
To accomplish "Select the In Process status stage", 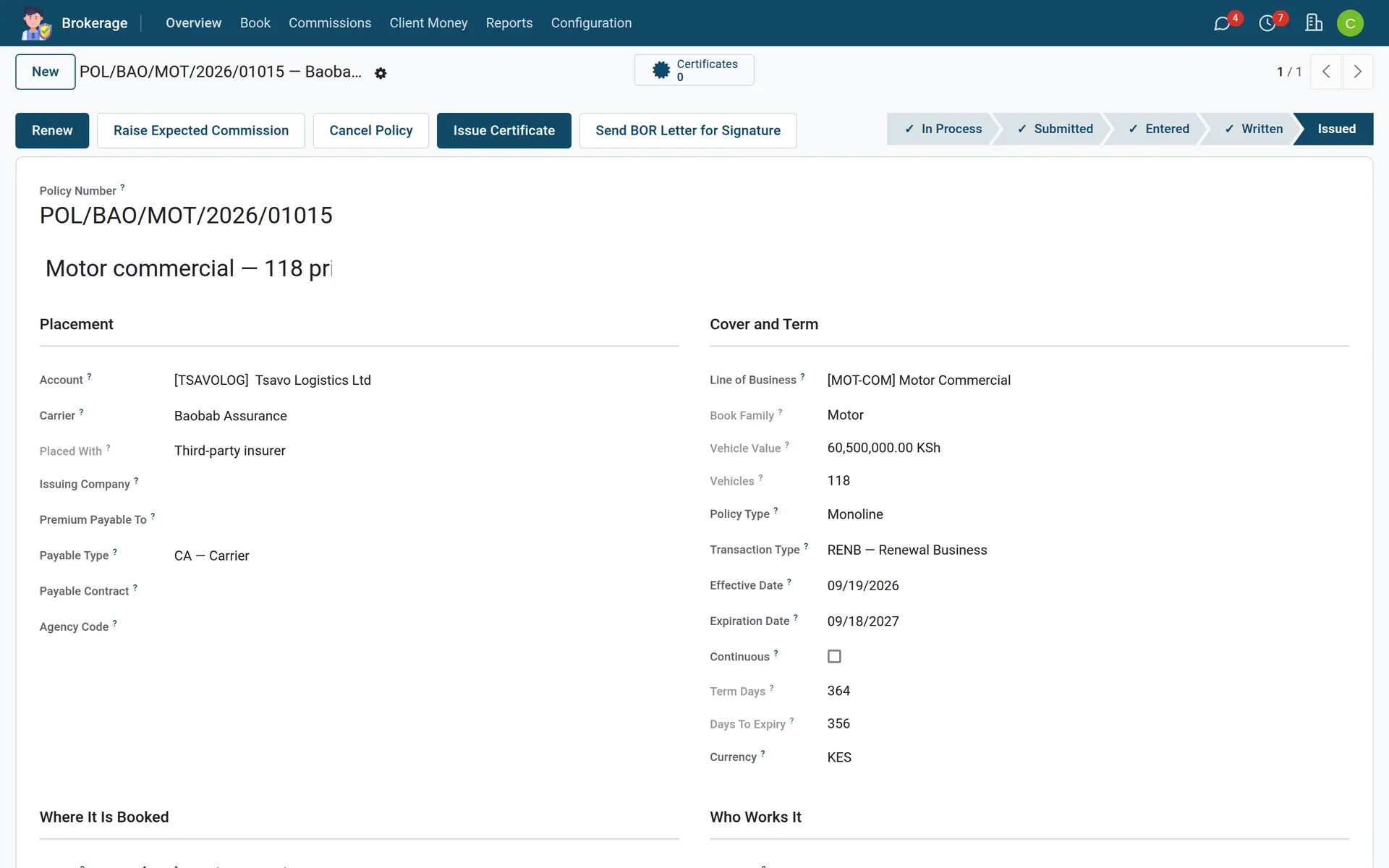I will [943, 129].
